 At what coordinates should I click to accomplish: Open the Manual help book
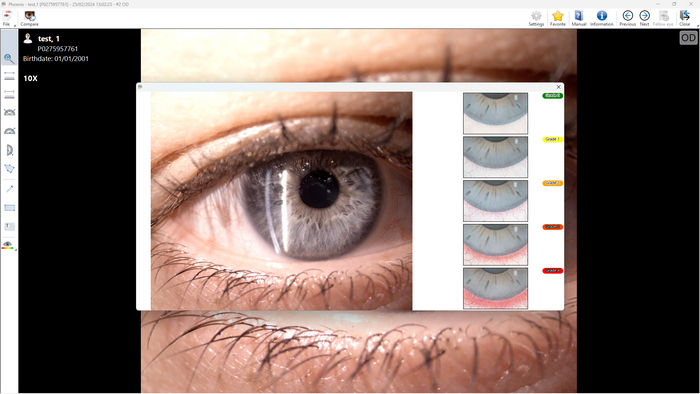(x=579, y=18)
